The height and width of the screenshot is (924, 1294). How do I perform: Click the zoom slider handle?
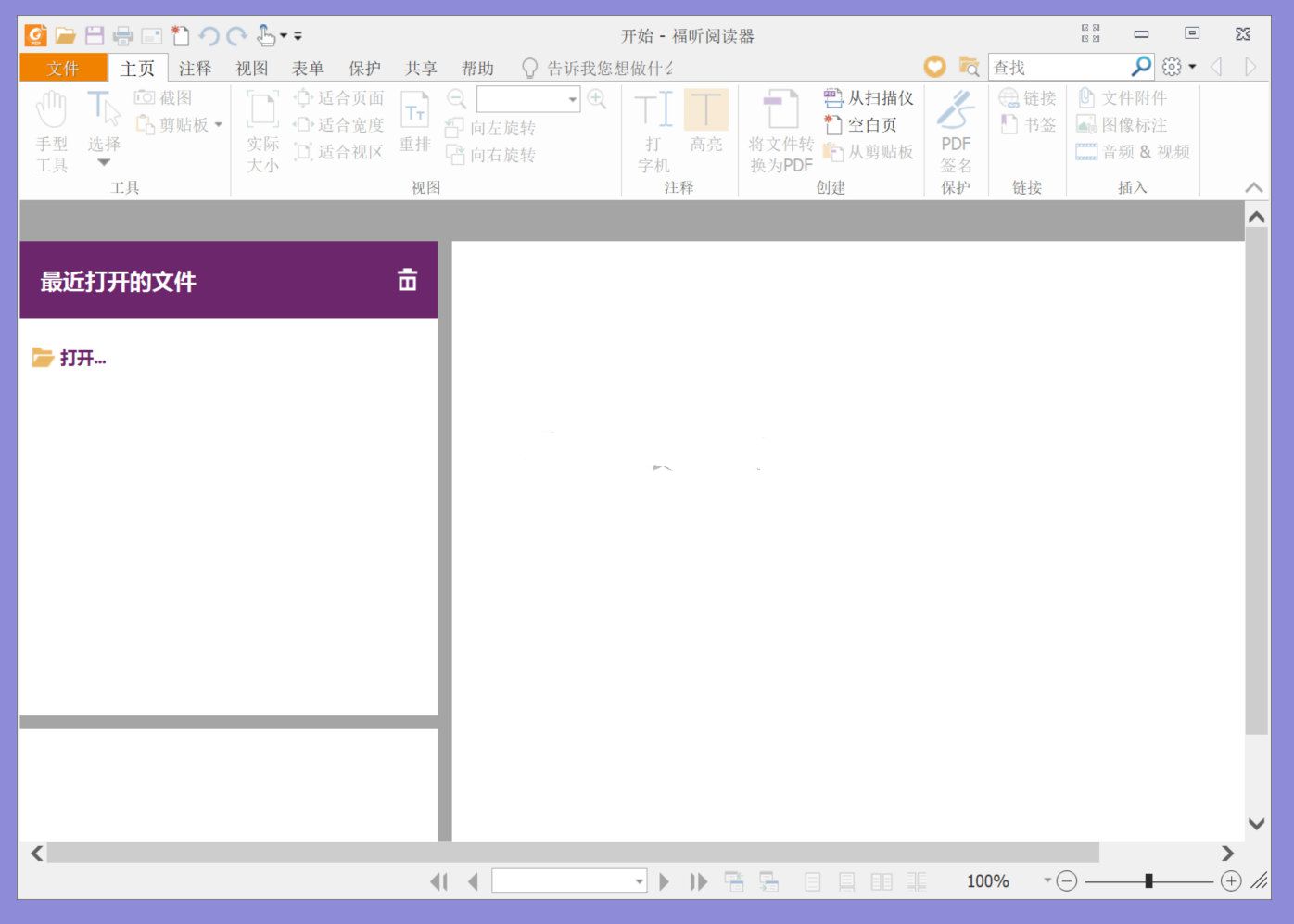click(1148, 881)
